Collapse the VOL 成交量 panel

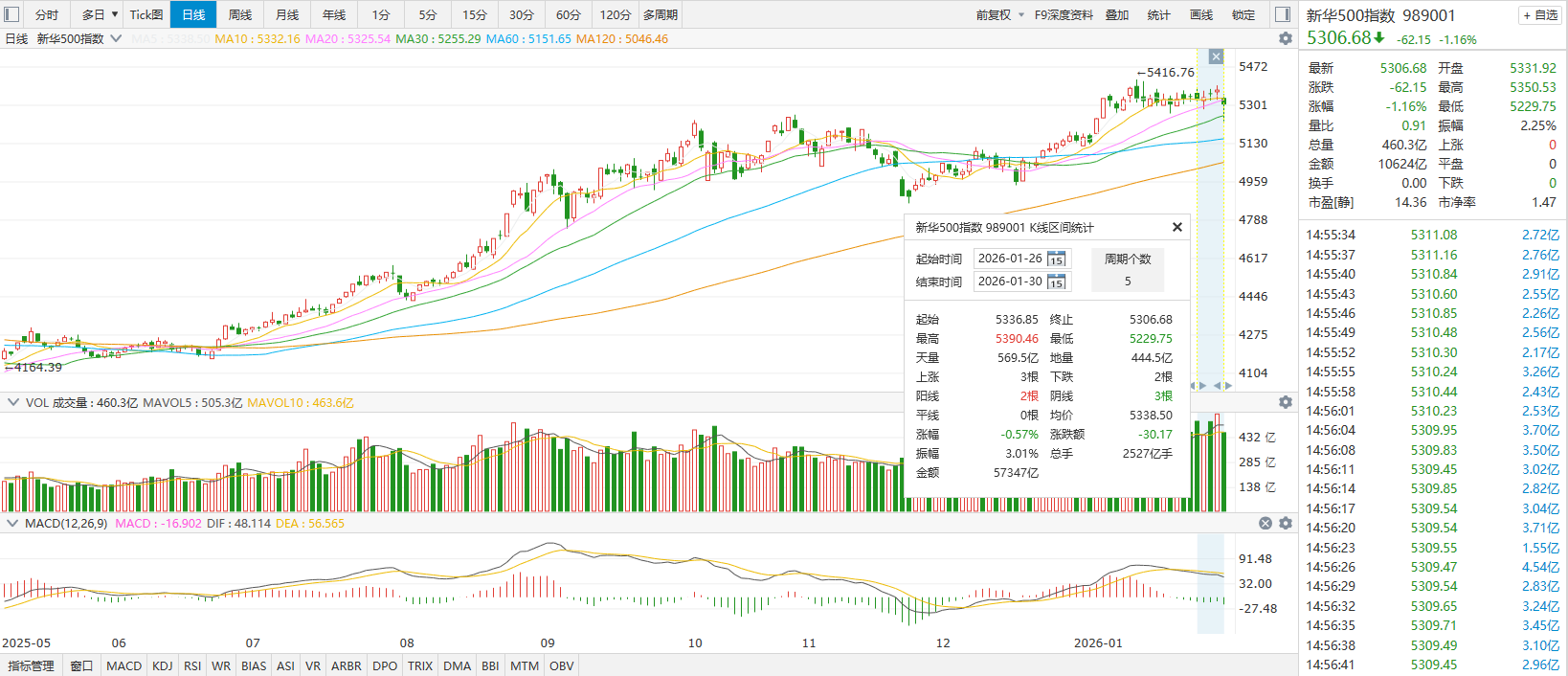coord(13,403)
